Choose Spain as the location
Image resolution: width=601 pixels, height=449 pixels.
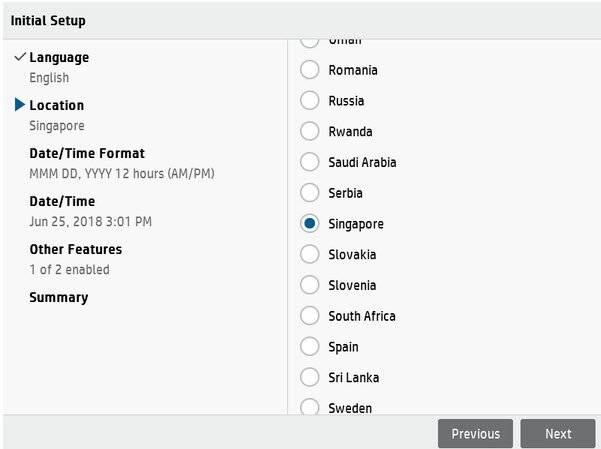pyautogui.click(x=310, y=347)
